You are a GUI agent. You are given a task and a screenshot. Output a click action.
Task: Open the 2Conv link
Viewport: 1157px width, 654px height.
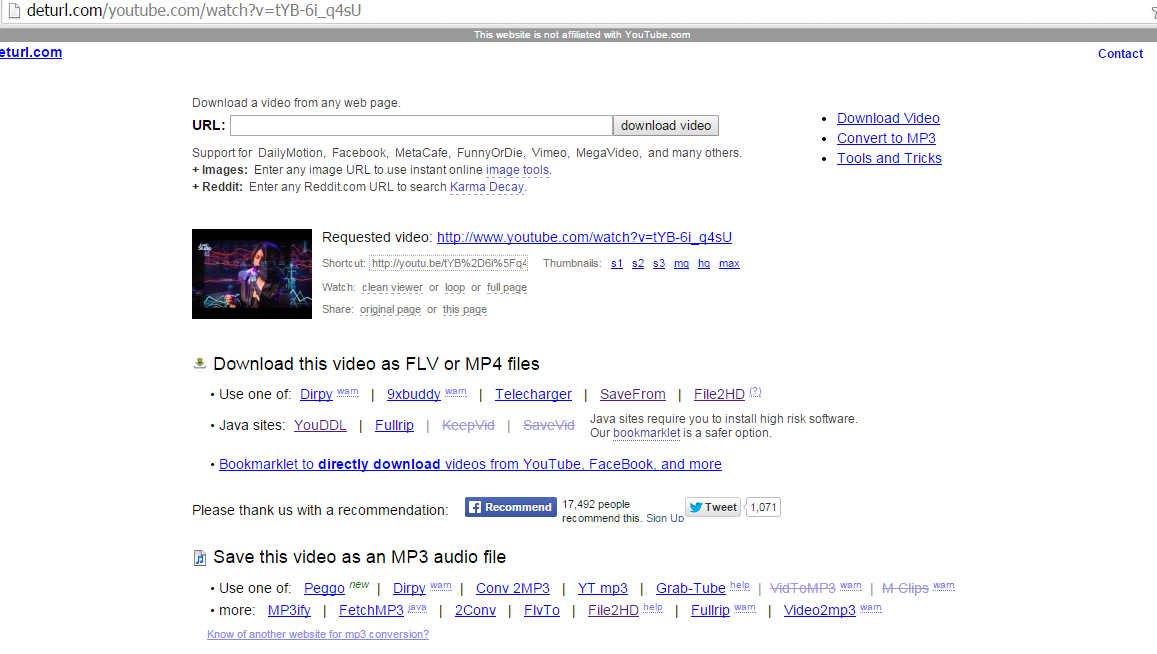click(x=475, y=610)
